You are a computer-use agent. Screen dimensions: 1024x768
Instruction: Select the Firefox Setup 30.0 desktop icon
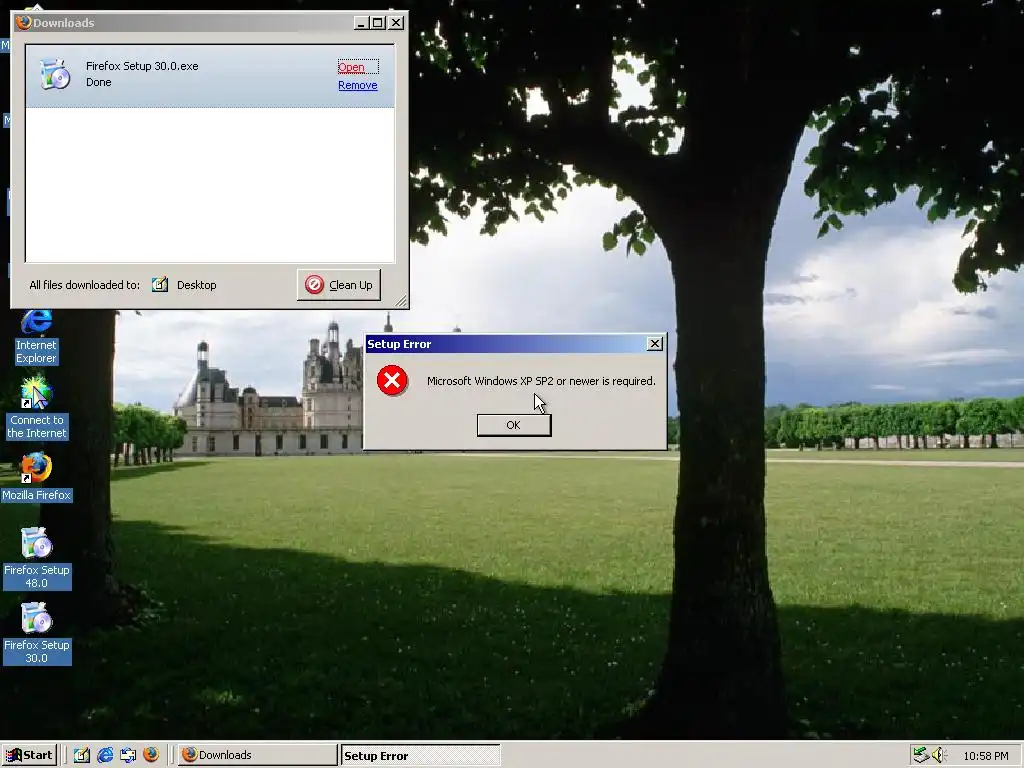click(x=37, y=633)
